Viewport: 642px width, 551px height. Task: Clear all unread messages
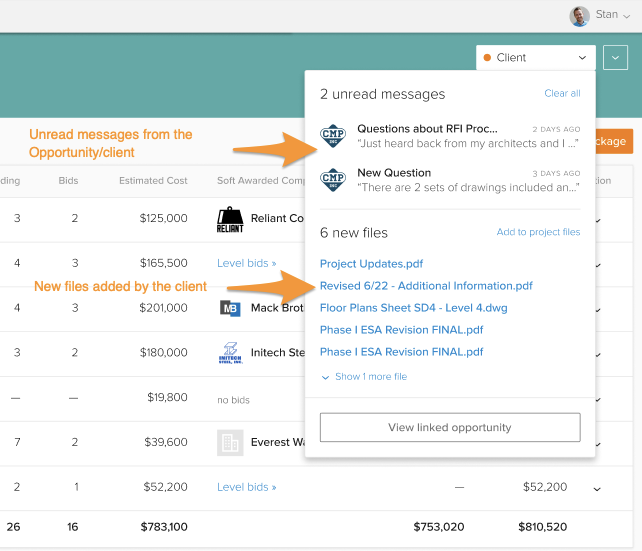[x=562, y=93]
